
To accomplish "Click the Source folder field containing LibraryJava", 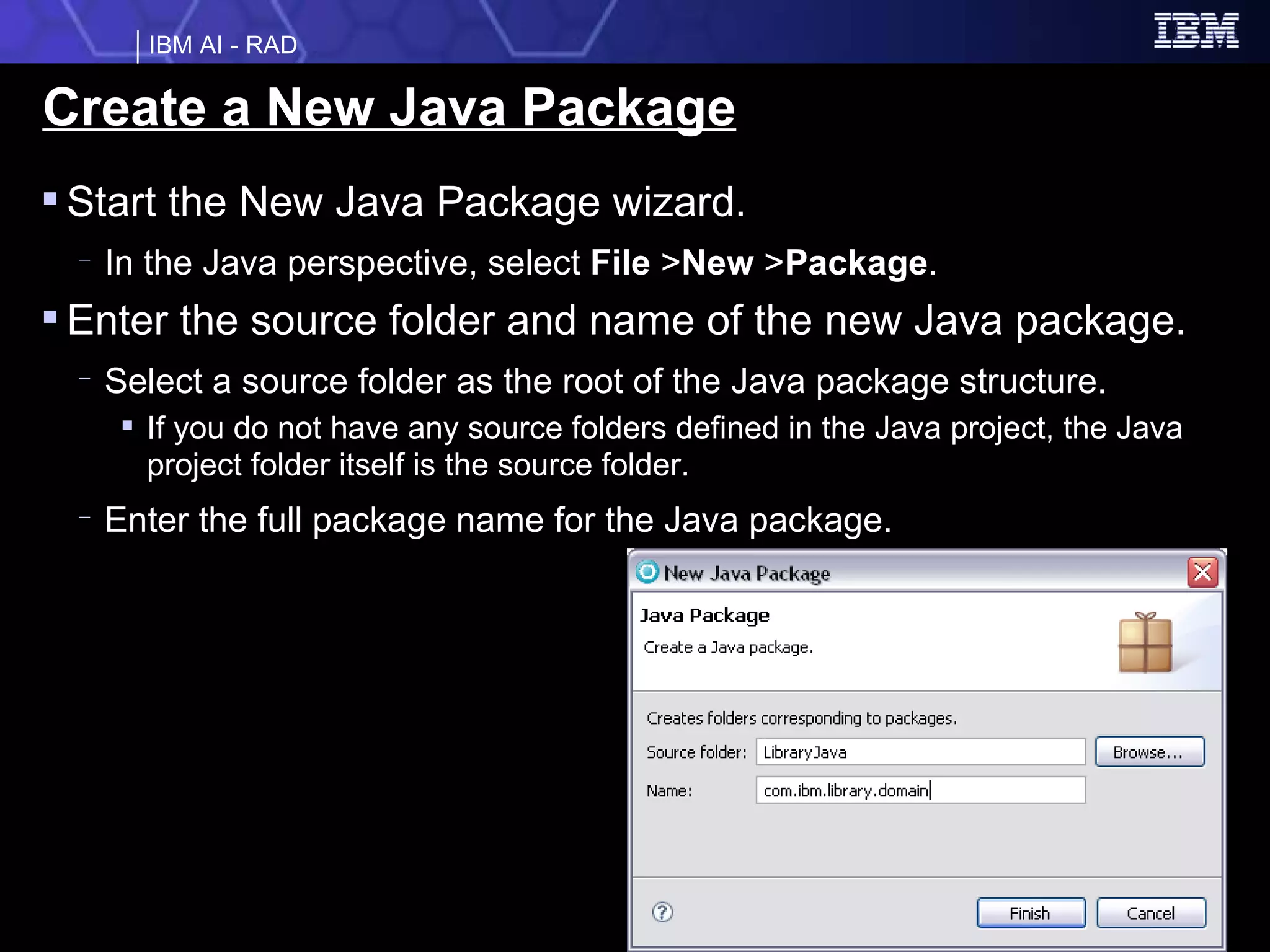I will coord(921,752).
